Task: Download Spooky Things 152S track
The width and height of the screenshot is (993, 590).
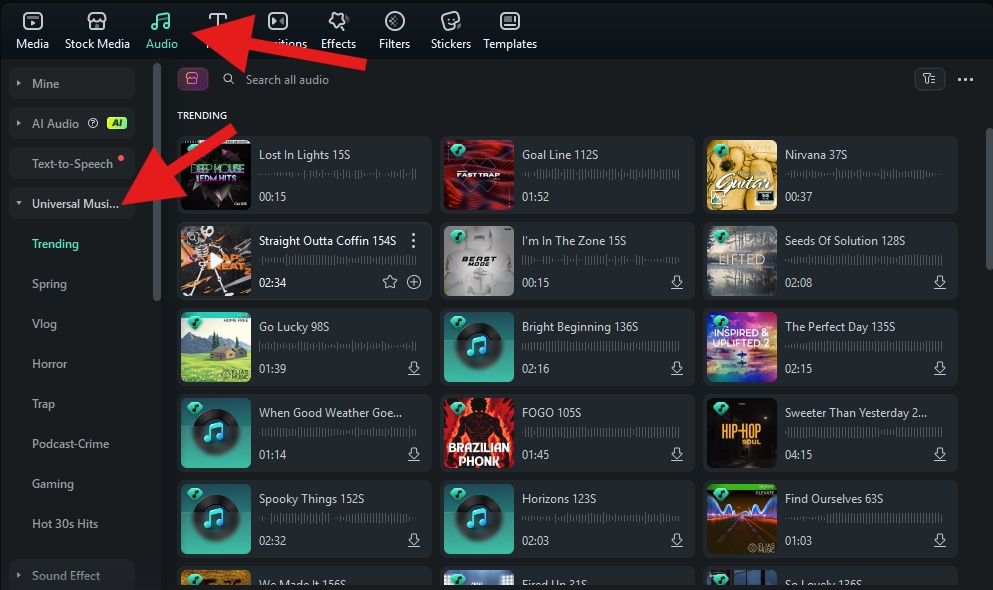Action: [414, 541]
